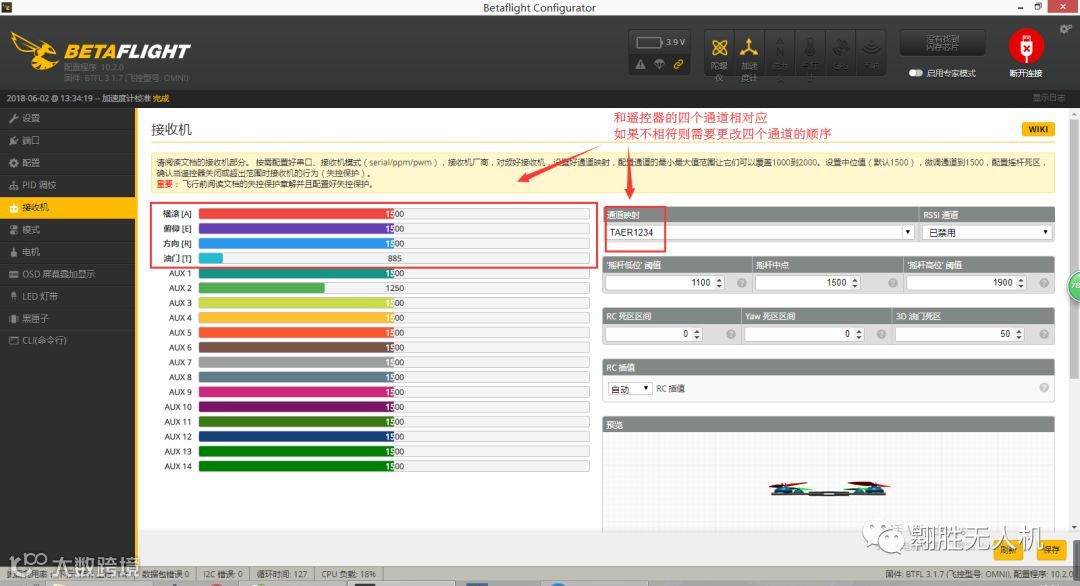Click the dimmed sonar waves icon

click(871, 48)
